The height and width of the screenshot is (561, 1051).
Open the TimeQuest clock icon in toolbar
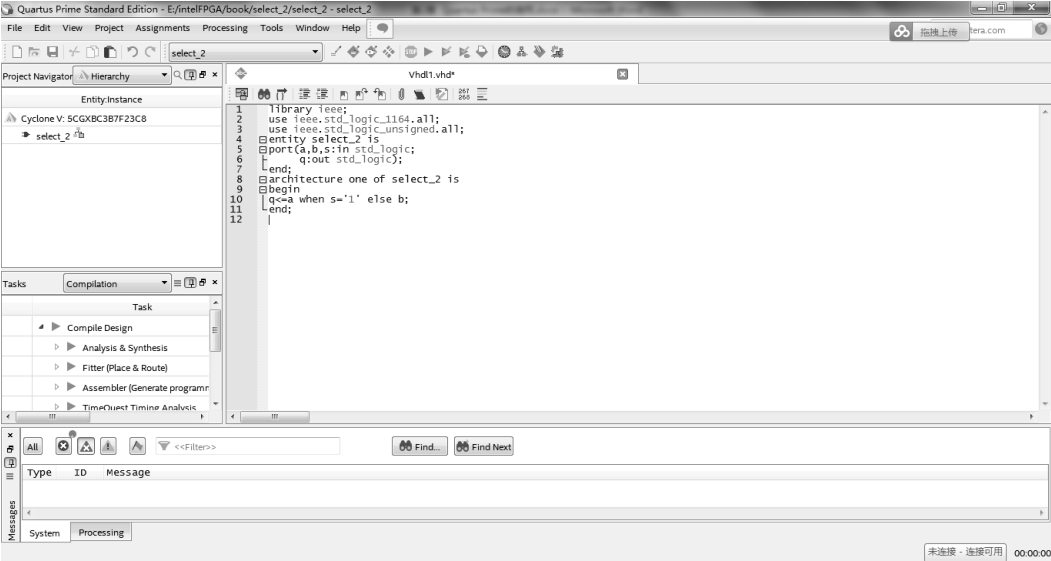point(504,52)
